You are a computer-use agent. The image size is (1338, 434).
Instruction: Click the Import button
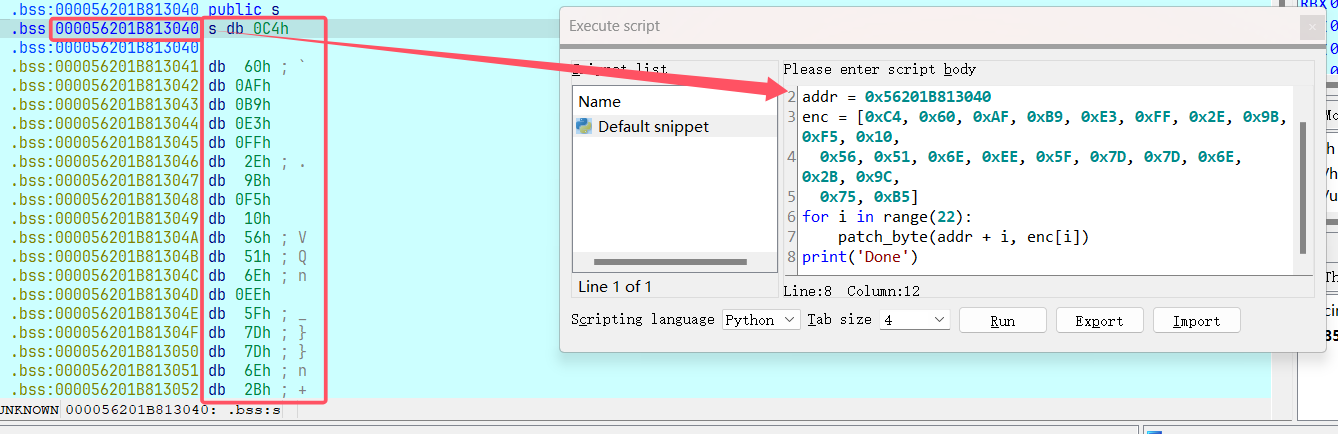point(1196,321)
